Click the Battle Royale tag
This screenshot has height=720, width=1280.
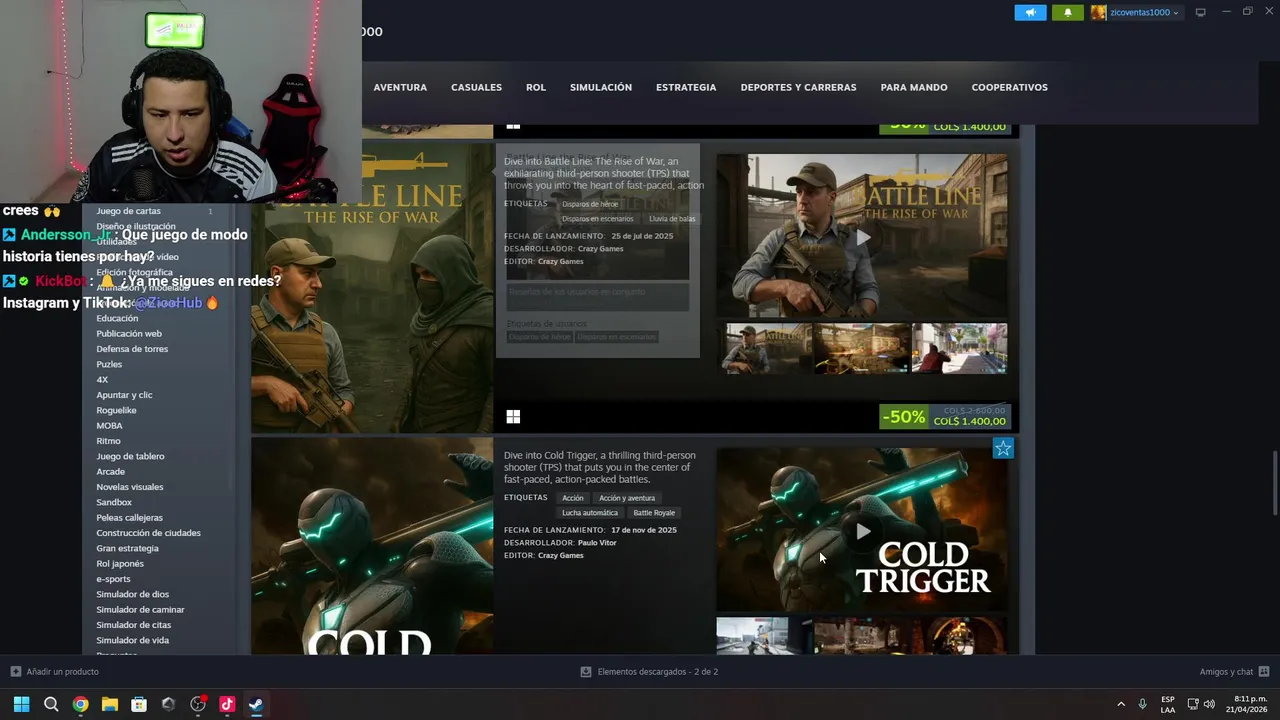pyautogui.click(x=654, y=513)
